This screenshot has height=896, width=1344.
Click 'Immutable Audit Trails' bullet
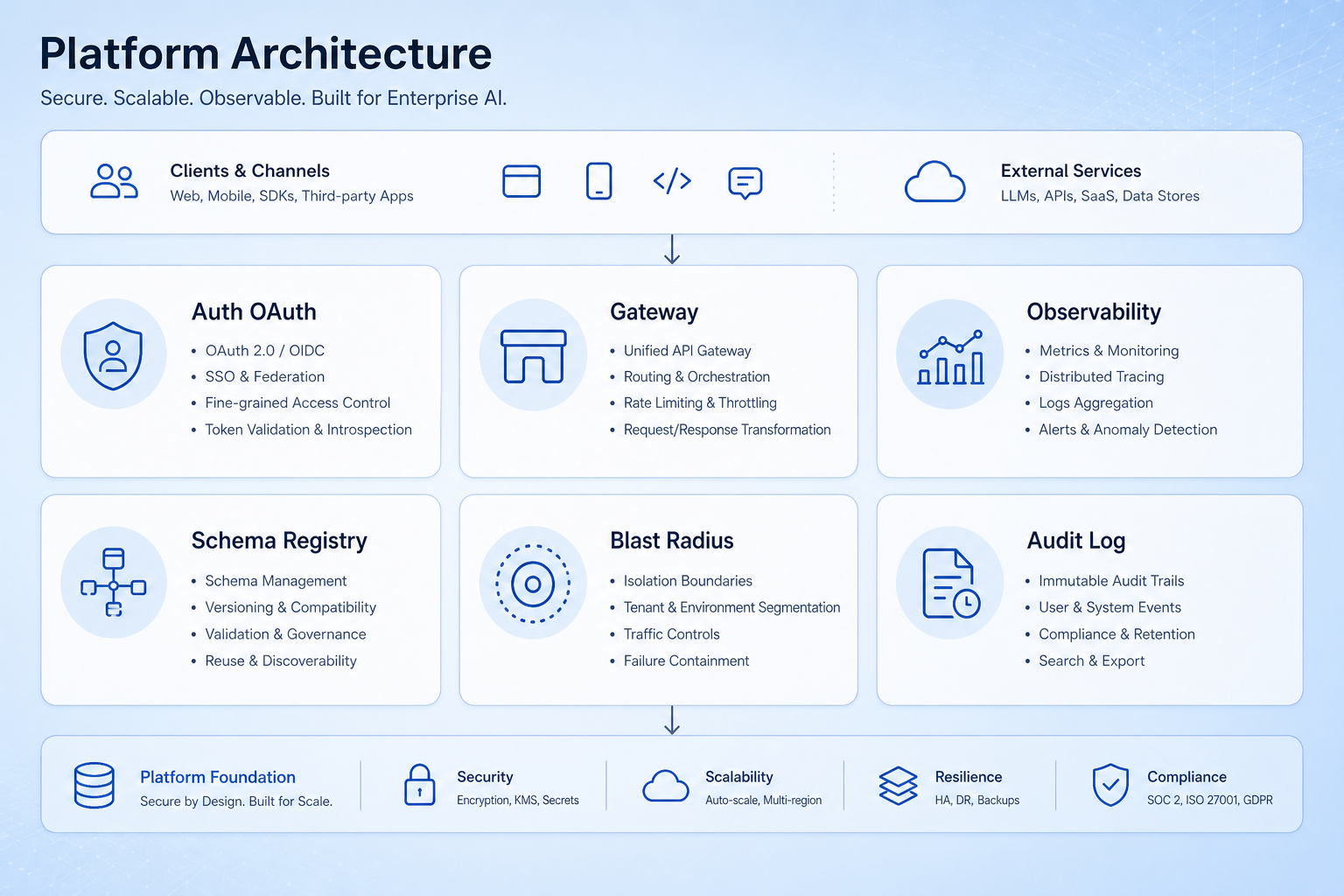coord(1111,581)
